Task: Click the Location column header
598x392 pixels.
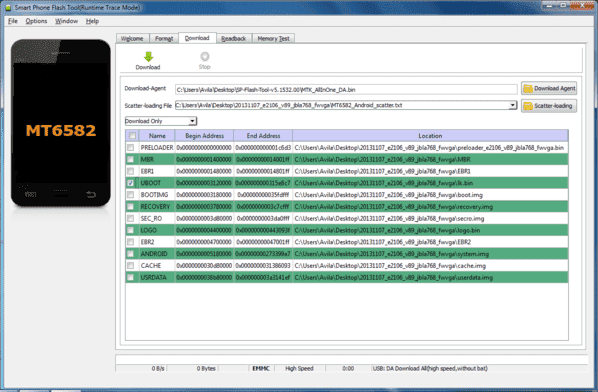Action: [x=430, y=136]
